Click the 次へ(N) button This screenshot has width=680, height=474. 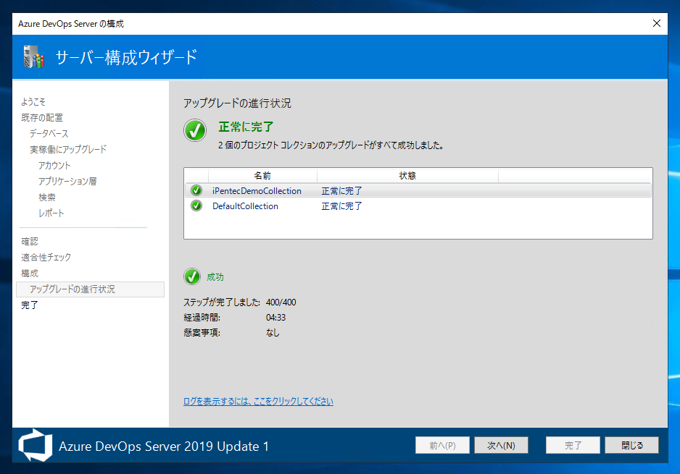coord(501,445)
